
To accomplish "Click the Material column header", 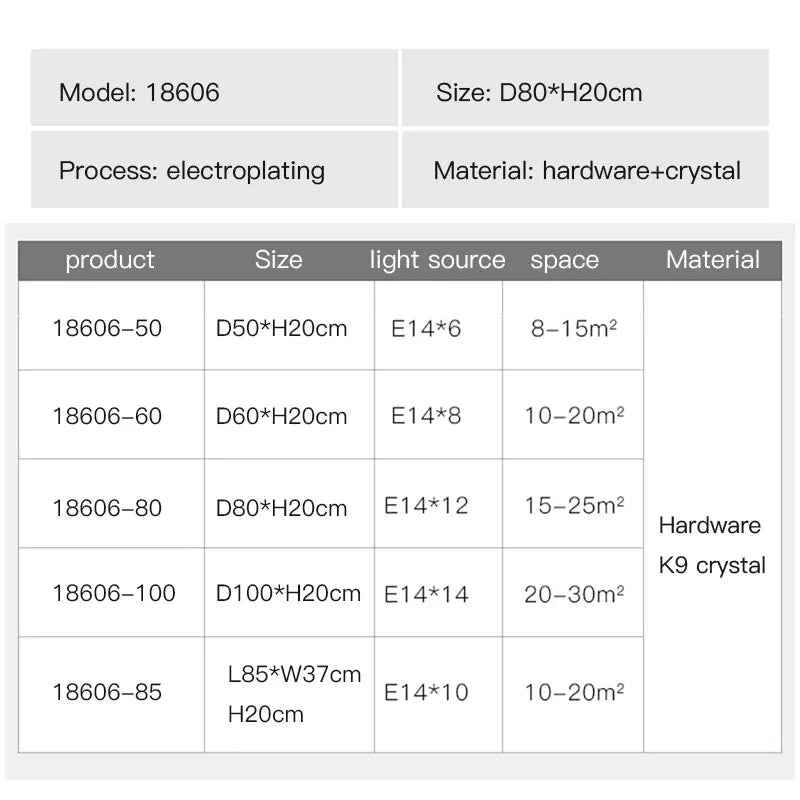I will click(x=712, y=260).
